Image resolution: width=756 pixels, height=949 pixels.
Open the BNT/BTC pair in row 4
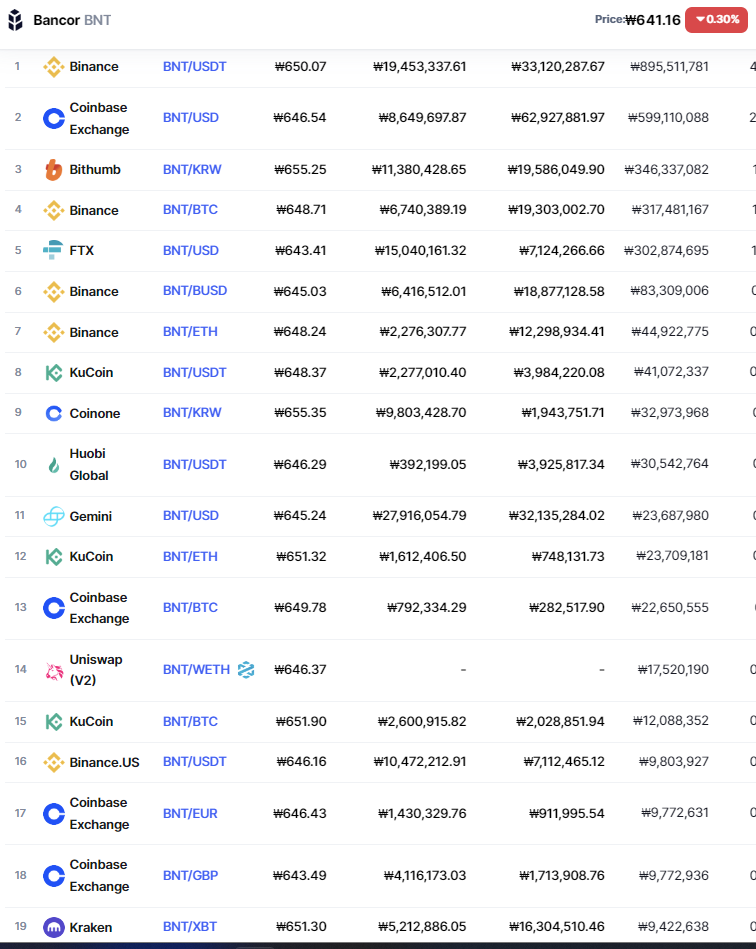190,209
